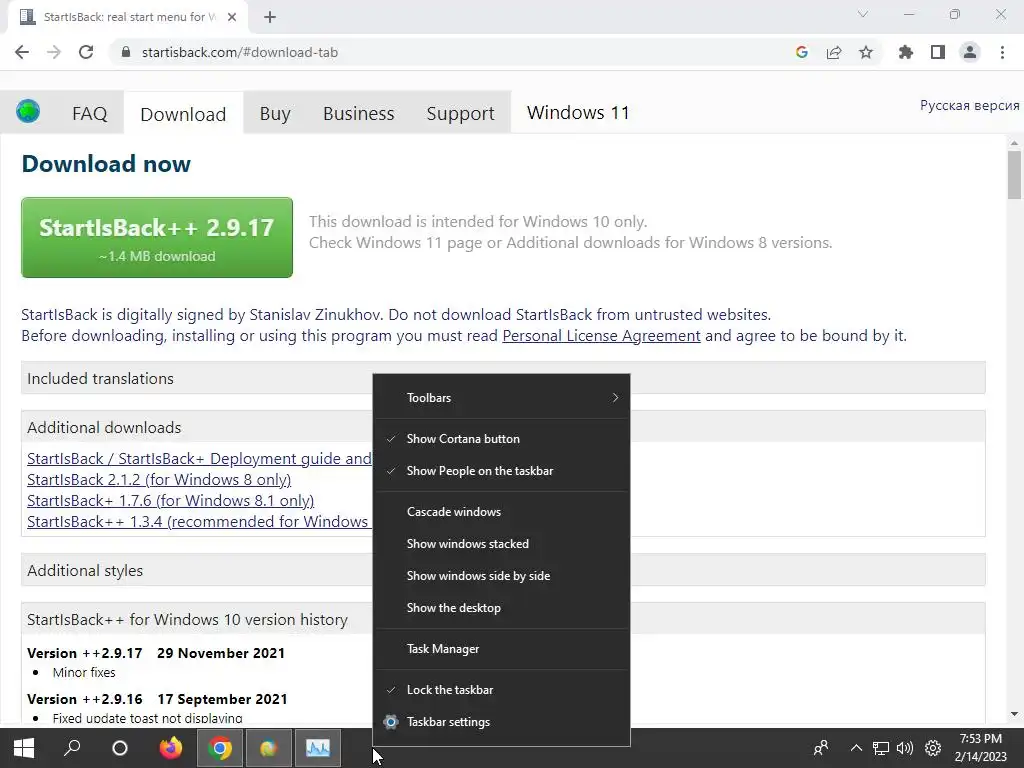Open the side panel icon
Image resolution: width=1024 pixels, height=768 pixels.
[x=938, y=52]
